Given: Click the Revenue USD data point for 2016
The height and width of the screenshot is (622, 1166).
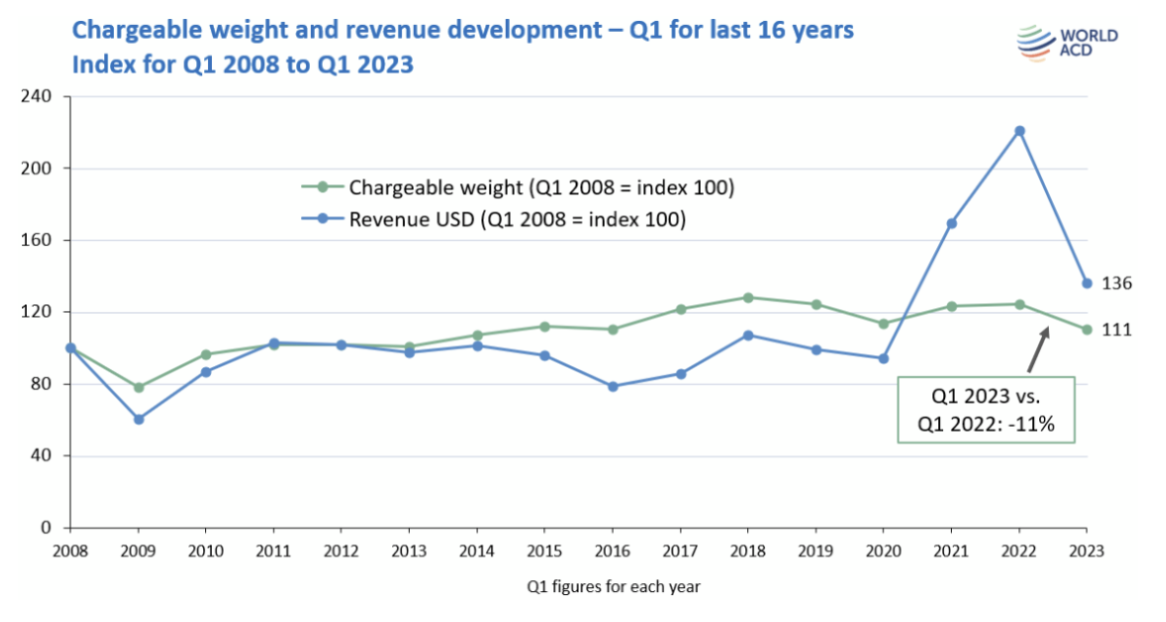Looking at the screenshot, I should coord(613,387).
